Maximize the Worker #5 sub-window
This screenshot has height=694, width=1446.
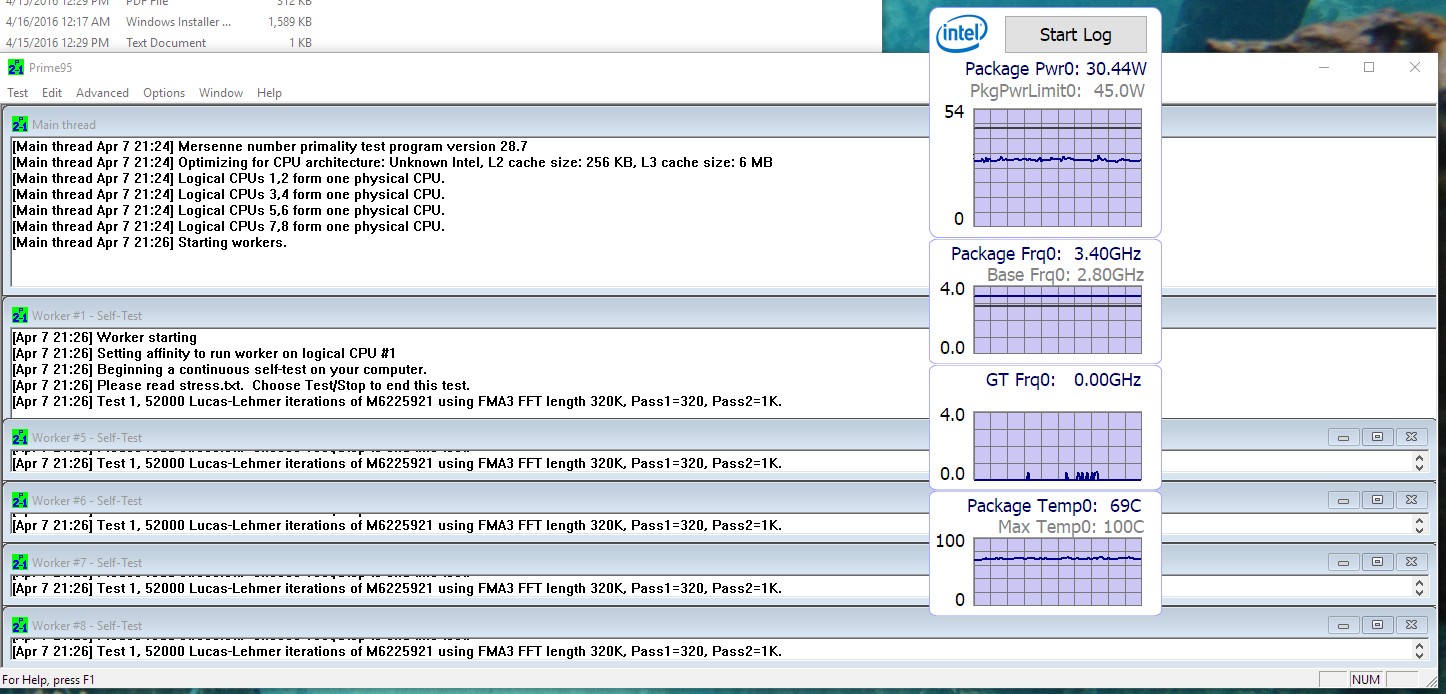pyautogui.click(x=1377, y=437)
